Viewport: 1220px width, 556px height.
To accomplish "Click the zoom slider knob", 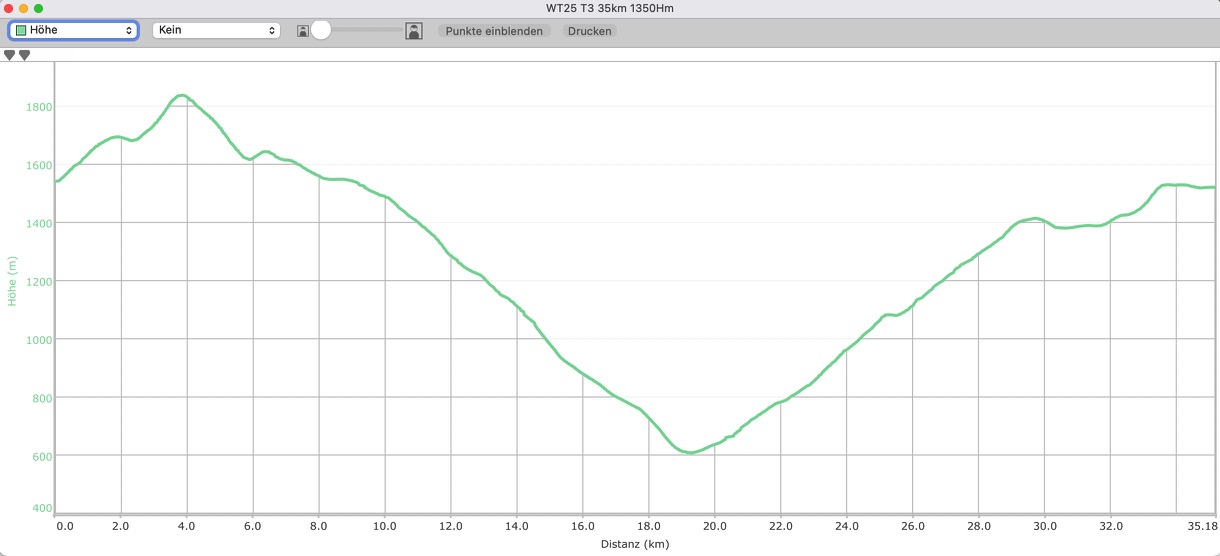I will tap(321, 31).
